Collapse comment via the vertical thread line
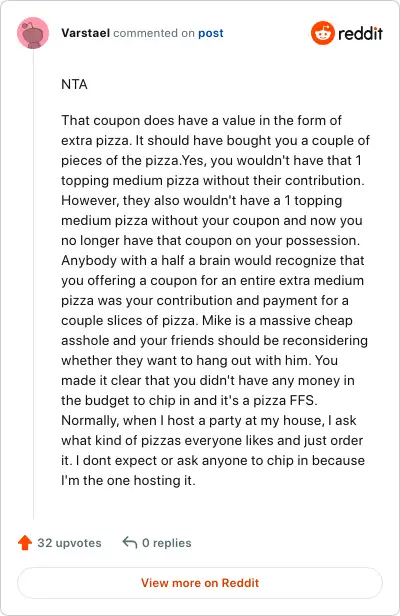 [33, 283]
